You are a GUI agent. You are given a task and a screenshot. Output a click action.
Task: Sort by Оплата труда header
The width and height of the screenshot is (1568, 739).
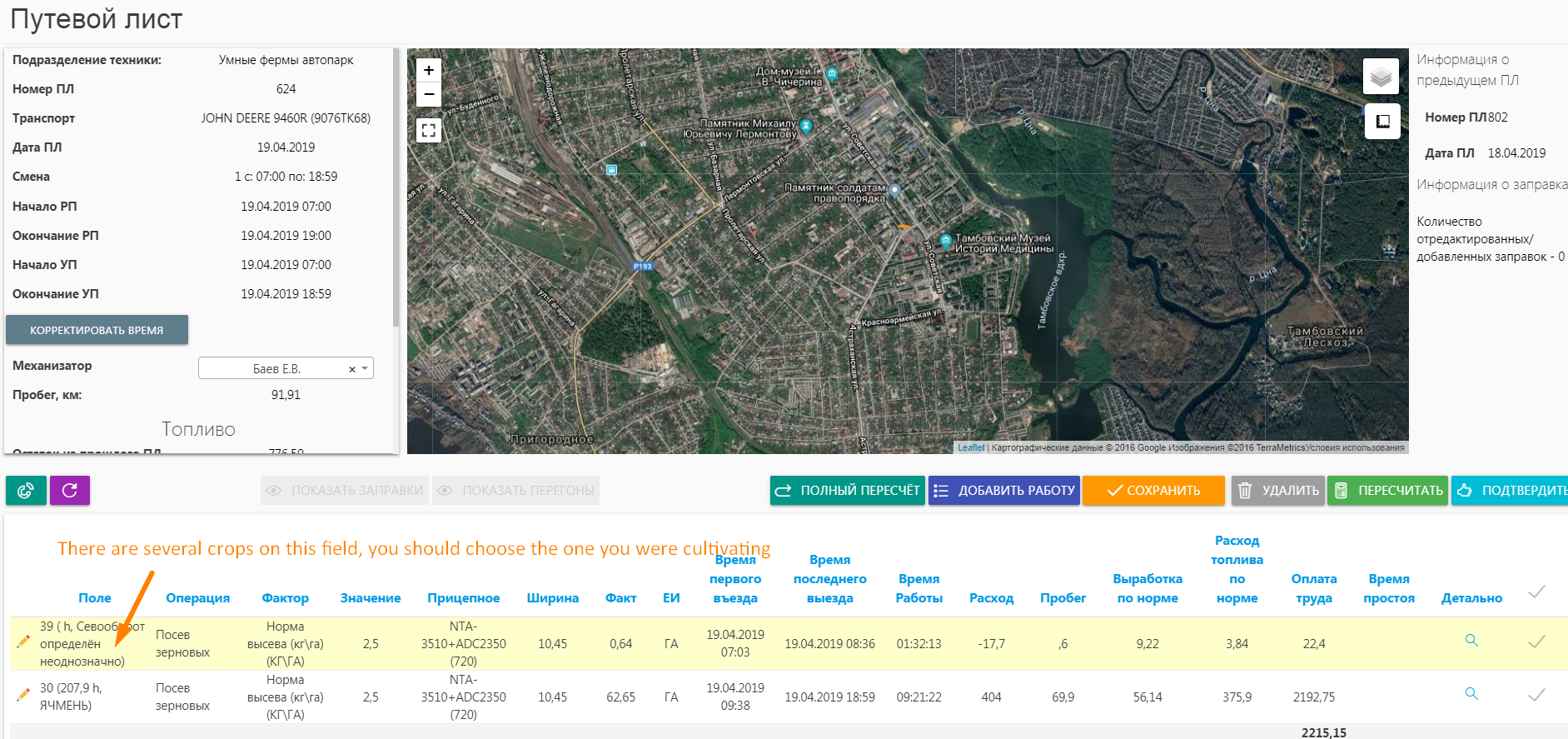click(1314, 588)
